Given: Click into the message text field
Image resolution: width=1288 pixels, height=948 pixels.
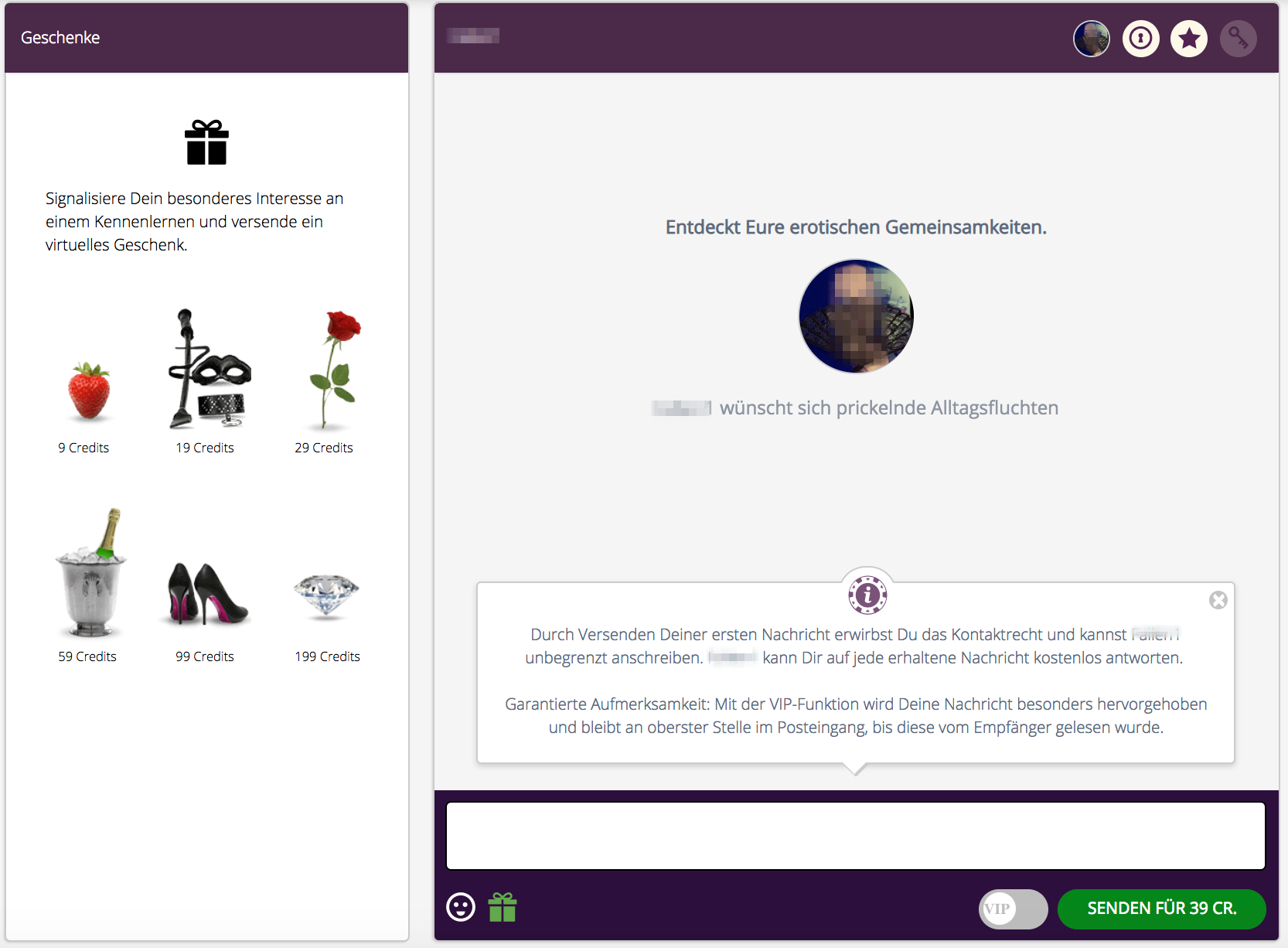Looking at the screenshot, I should pos(856,836).
